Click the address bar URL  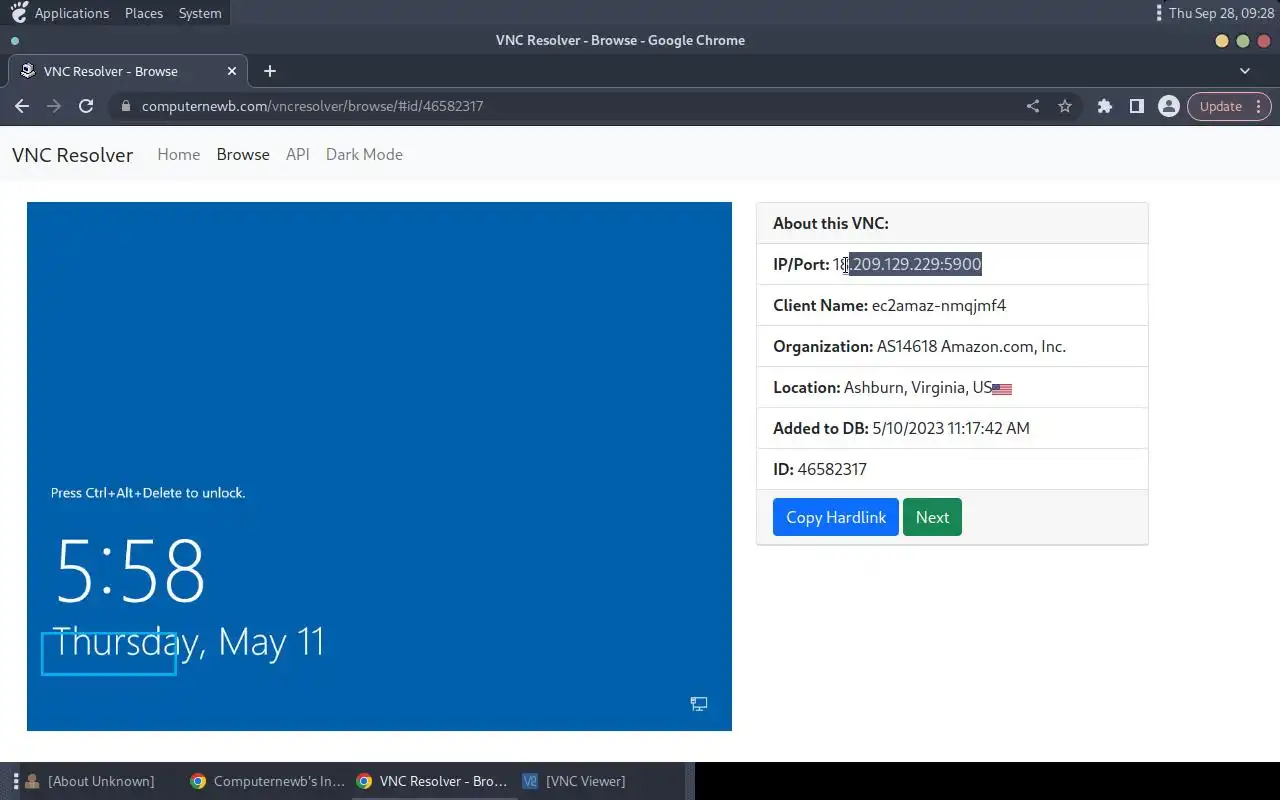coord(313,106)
